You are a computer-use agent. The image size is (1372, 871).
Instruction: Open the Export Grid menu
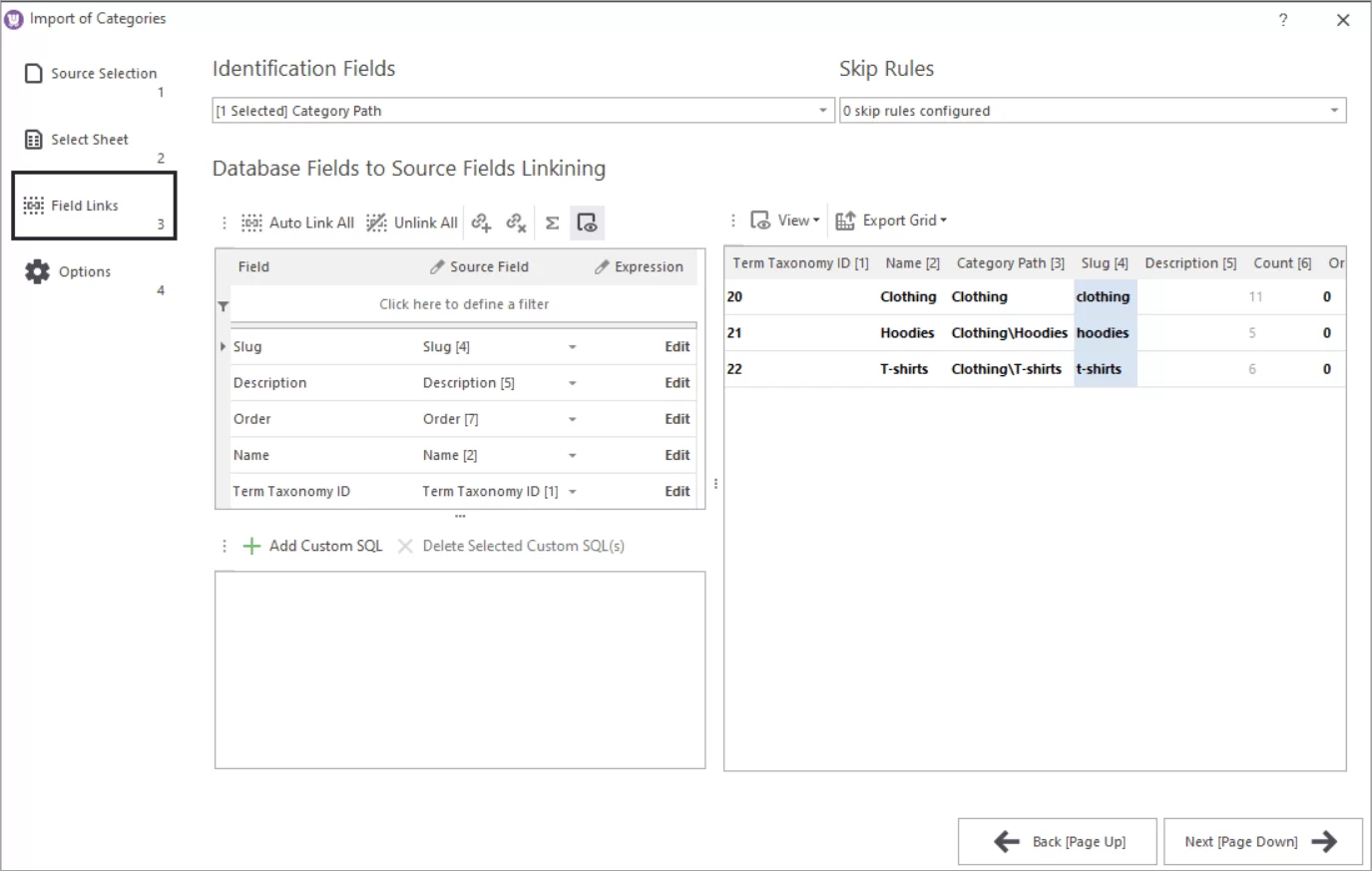(889, 219)
